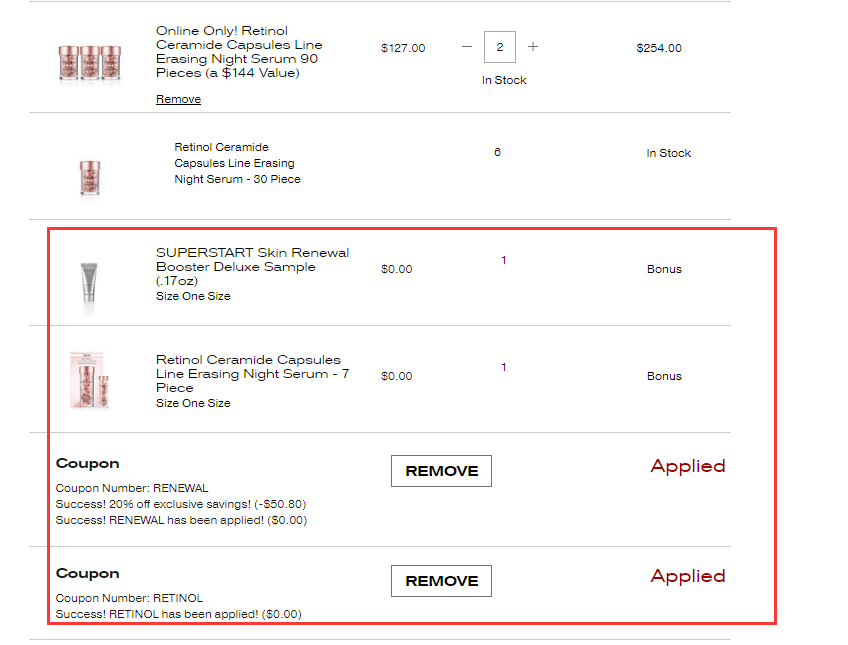This screenshot has height=645, width=848.
Task: Click the 20% off exclusive savings message
Action: click(181, 504)
